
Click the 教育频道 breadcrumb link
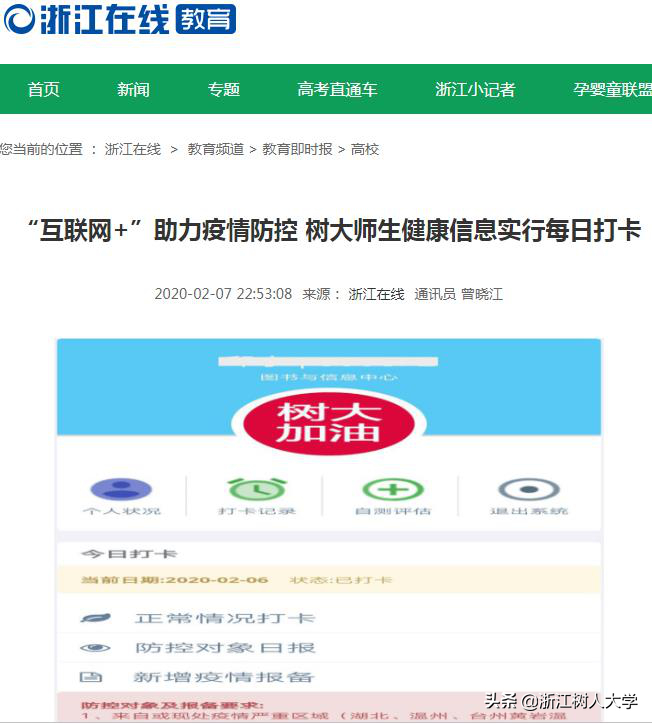[216, 149]
